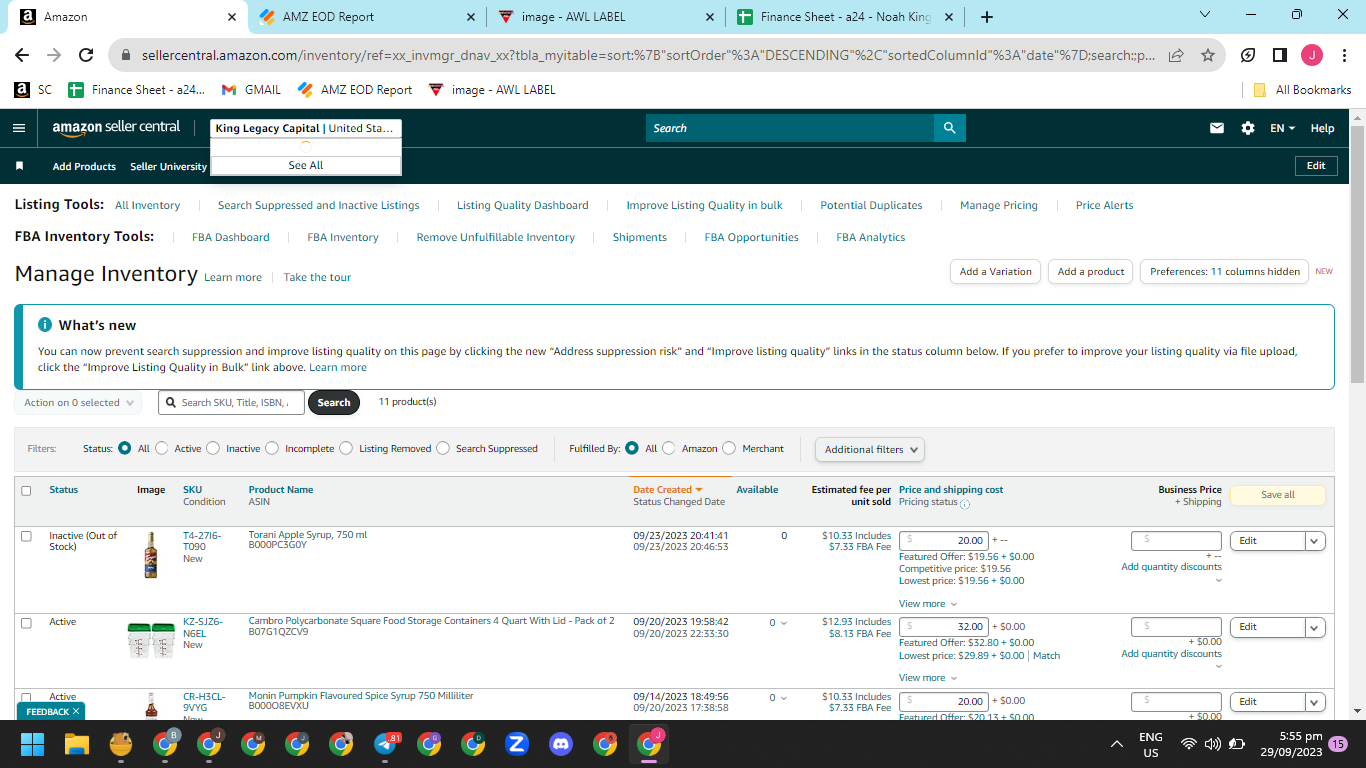Click the magnifier button beside the top Search bar
The image size is (1366, 768).
949,128
